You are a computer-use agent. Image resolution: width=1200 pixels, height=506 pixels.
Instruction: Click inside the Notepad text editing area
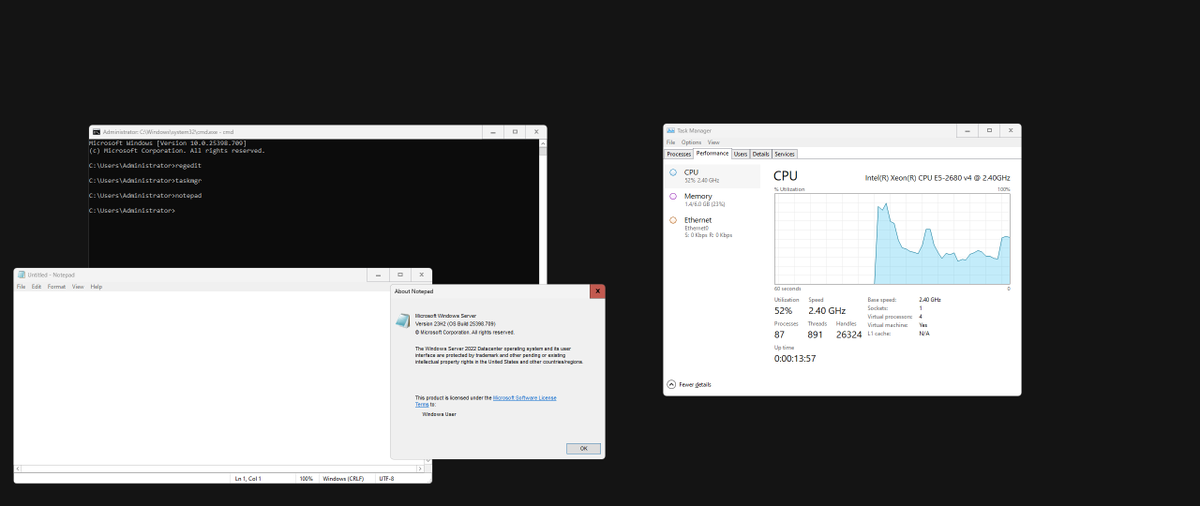tap(200, 378)
